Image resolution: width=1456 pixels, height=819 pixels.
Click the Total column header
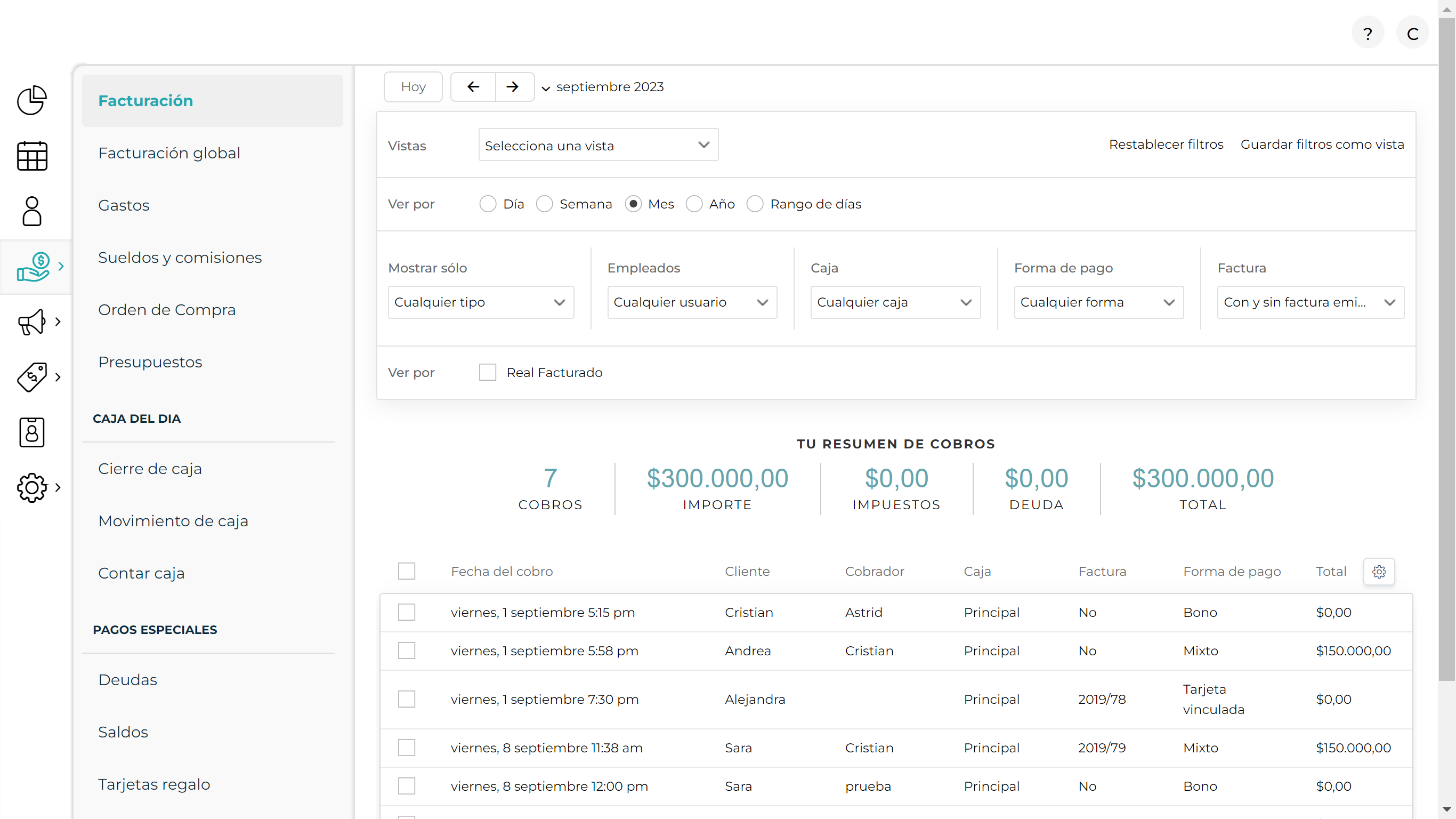click(1331, 571)
